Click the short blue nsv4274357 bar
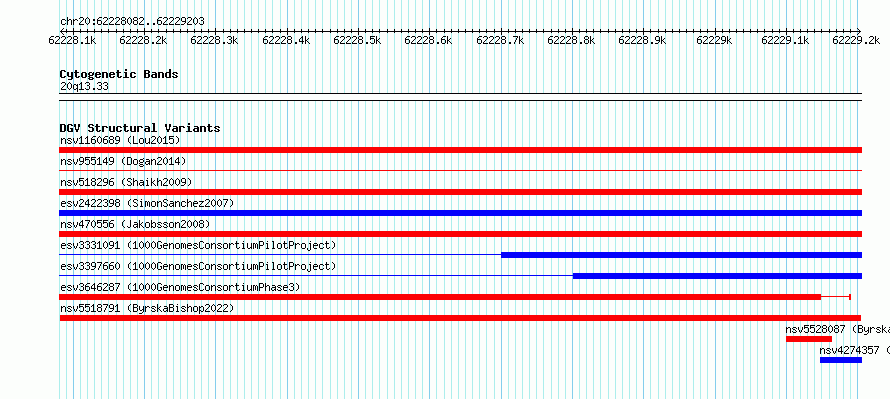 841,360
